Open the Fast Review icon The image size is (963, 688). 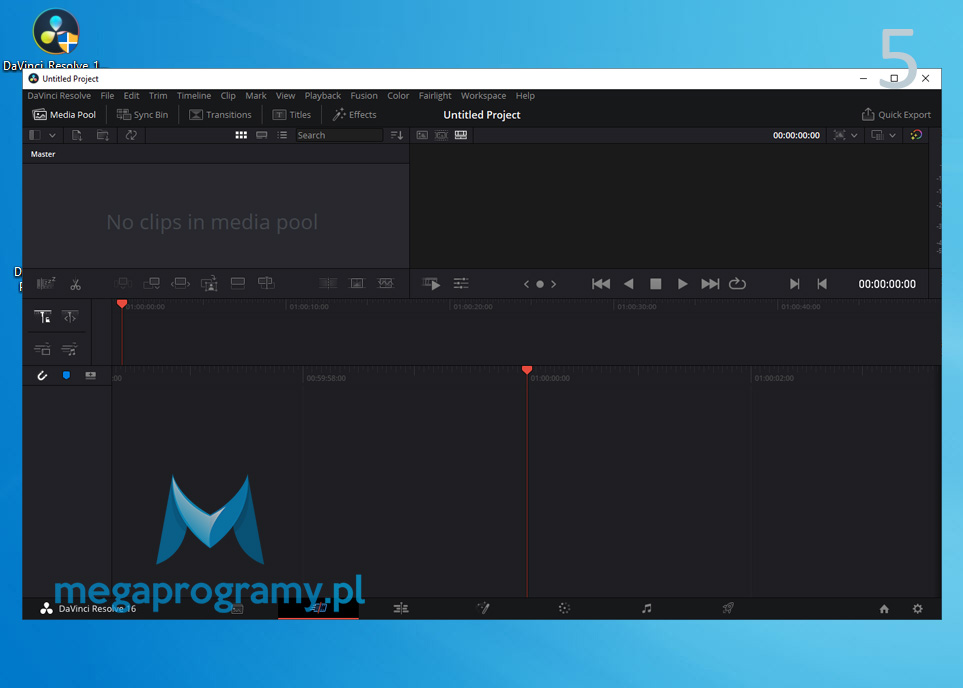pyautogui.click(x=431, y=284)
